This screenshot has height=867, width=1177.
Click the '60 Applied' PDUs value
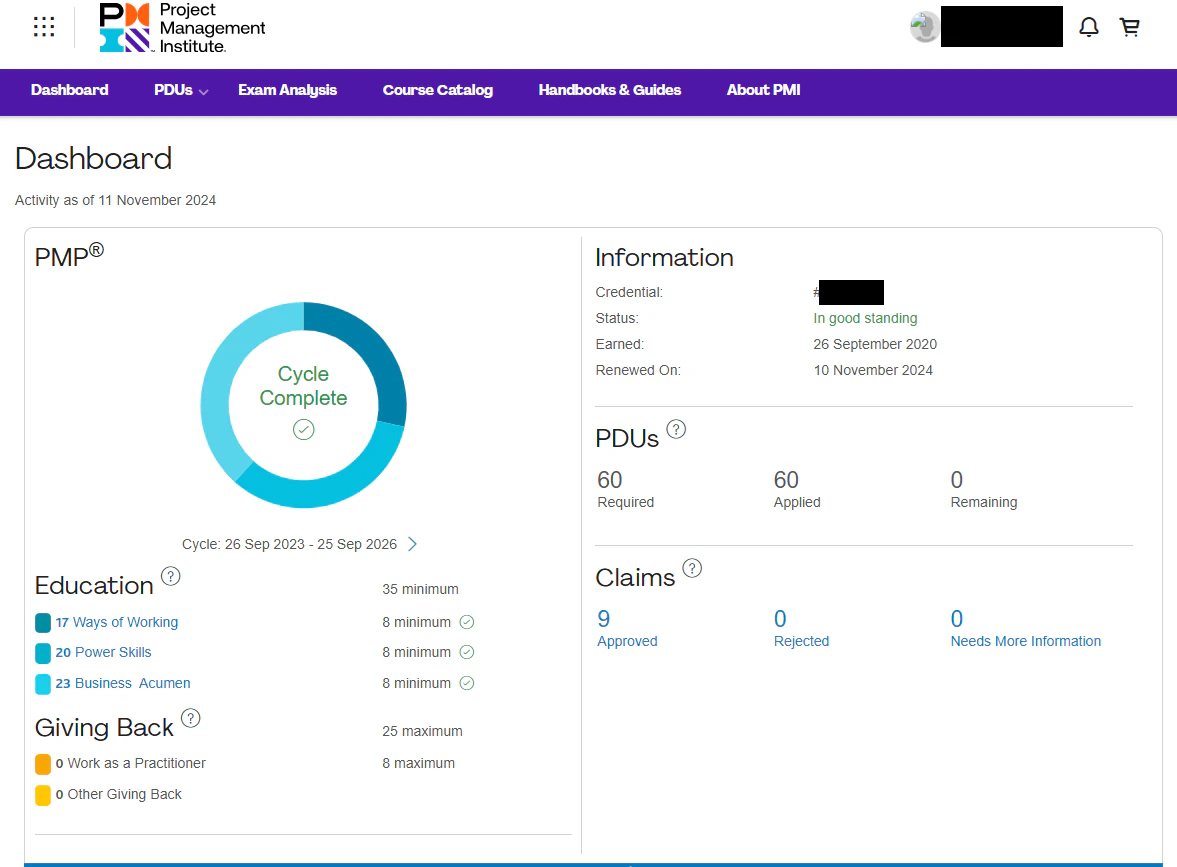point(796,489)
